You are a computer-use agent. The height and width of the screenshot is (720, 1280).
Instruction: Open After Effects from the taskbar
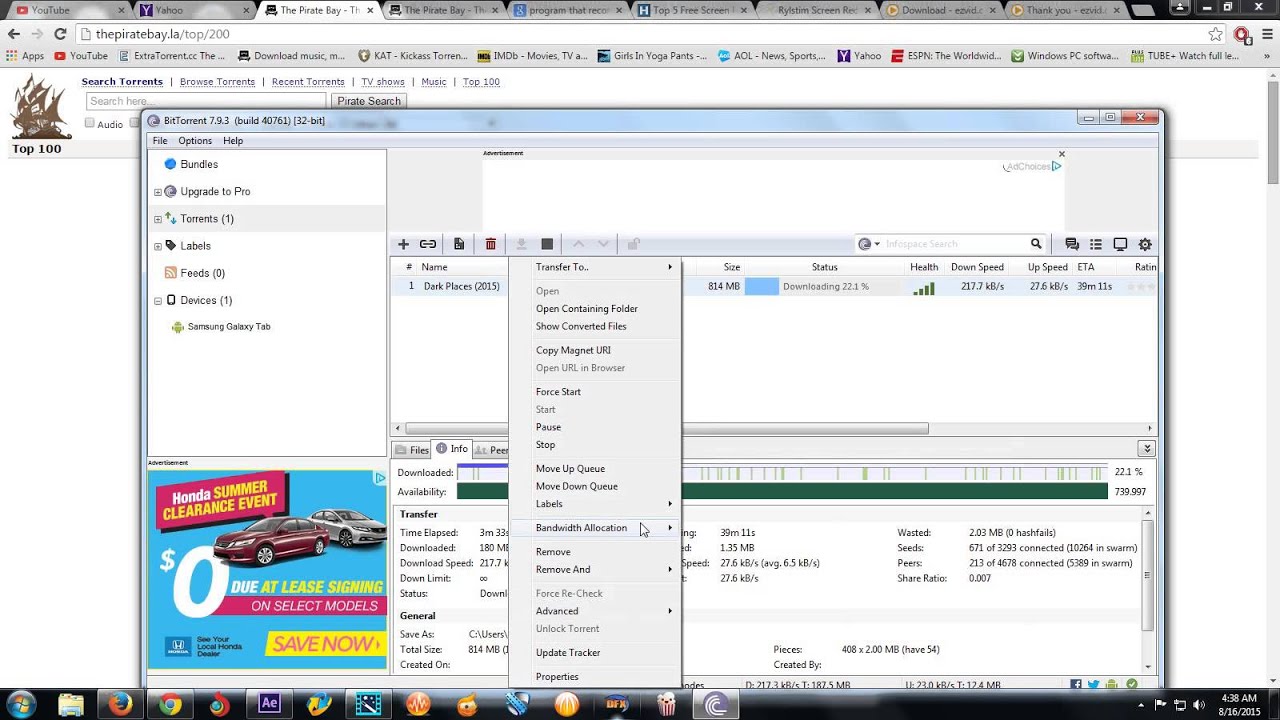click(x=269, y=704)
